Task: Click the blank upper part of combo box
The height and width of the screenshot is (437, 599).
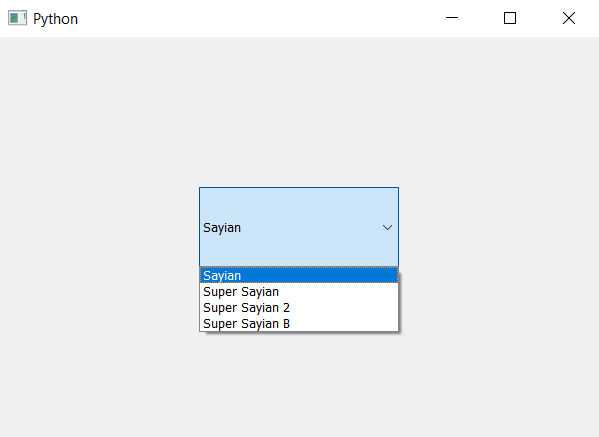Action: [x=299, y=204]
